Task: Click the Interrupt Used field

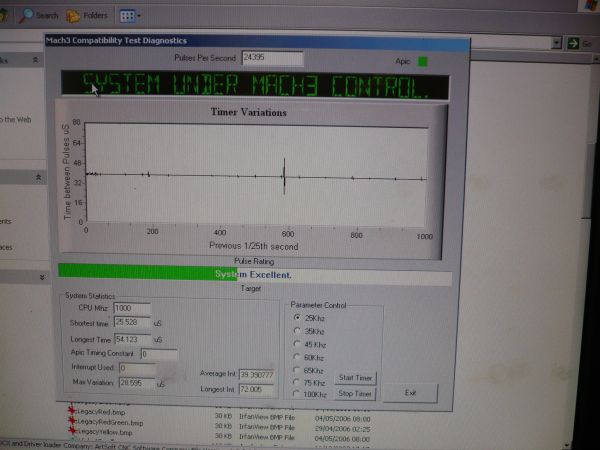Action: (x=137, y=368)
